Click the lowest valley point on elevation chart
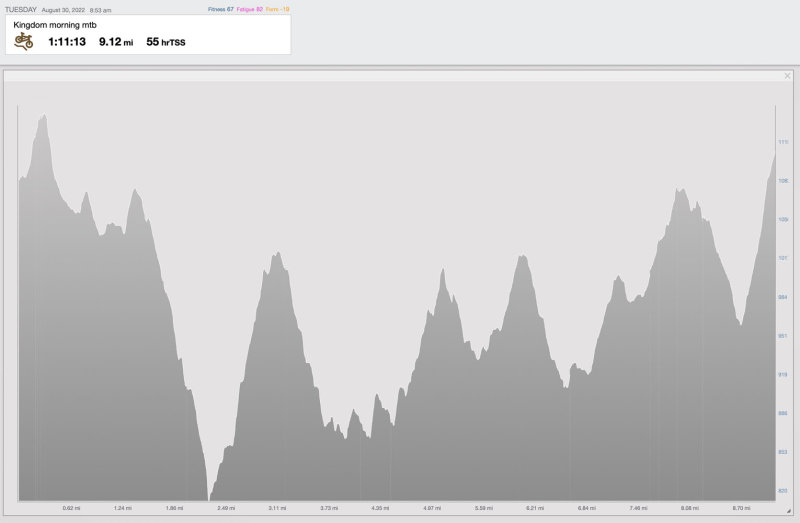This screenshot has width=800, height=523. [209, 498]
